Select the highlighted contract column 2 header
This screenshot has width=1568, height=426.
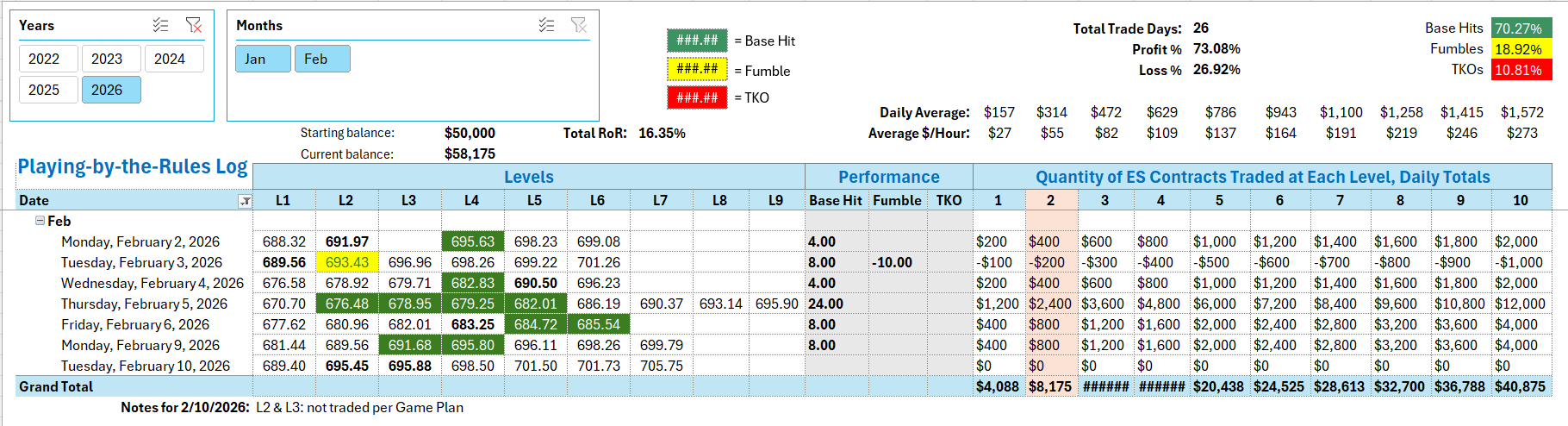click(1050, 200)
